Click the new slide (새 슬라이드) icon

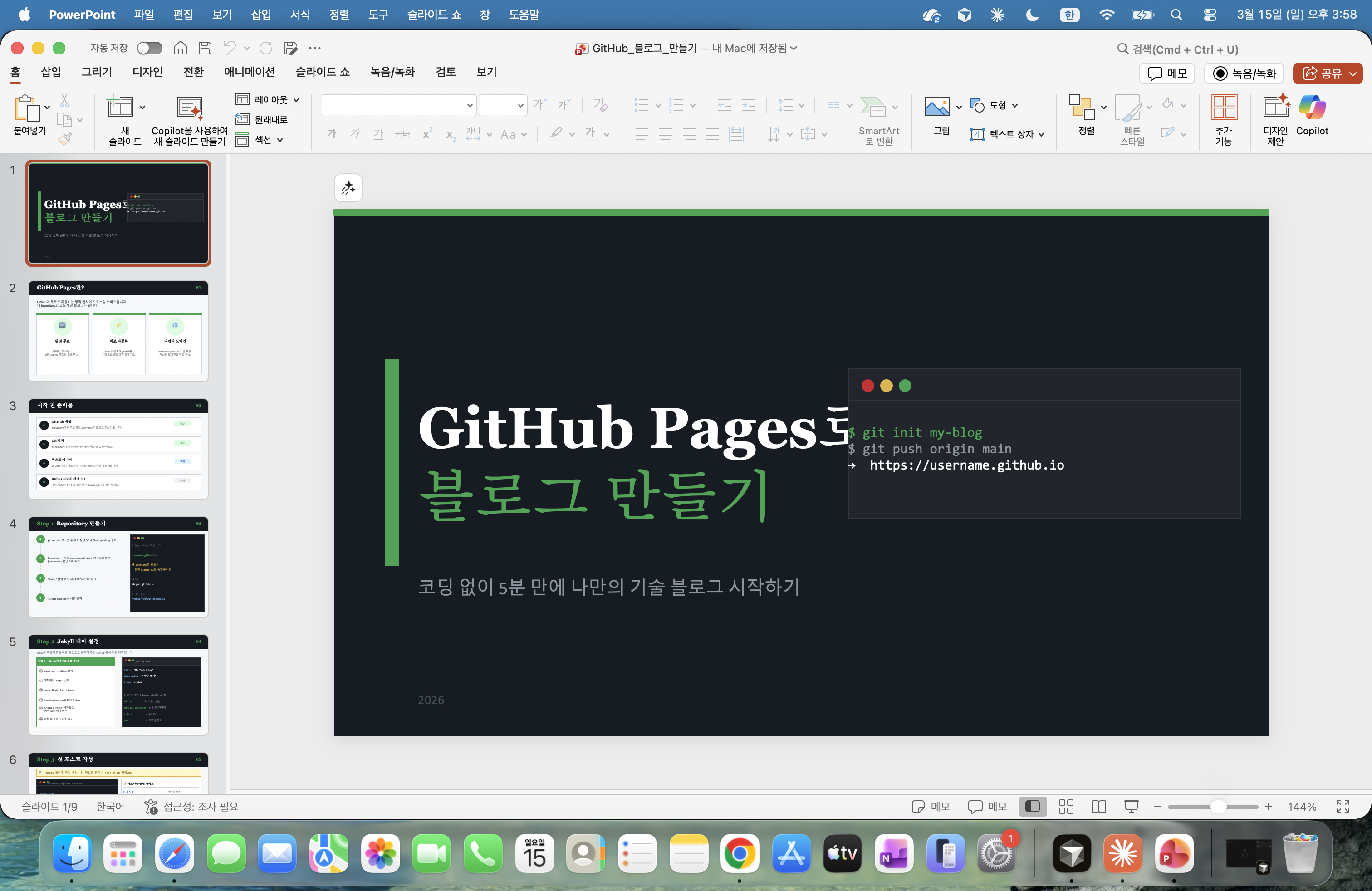(120, 107)
